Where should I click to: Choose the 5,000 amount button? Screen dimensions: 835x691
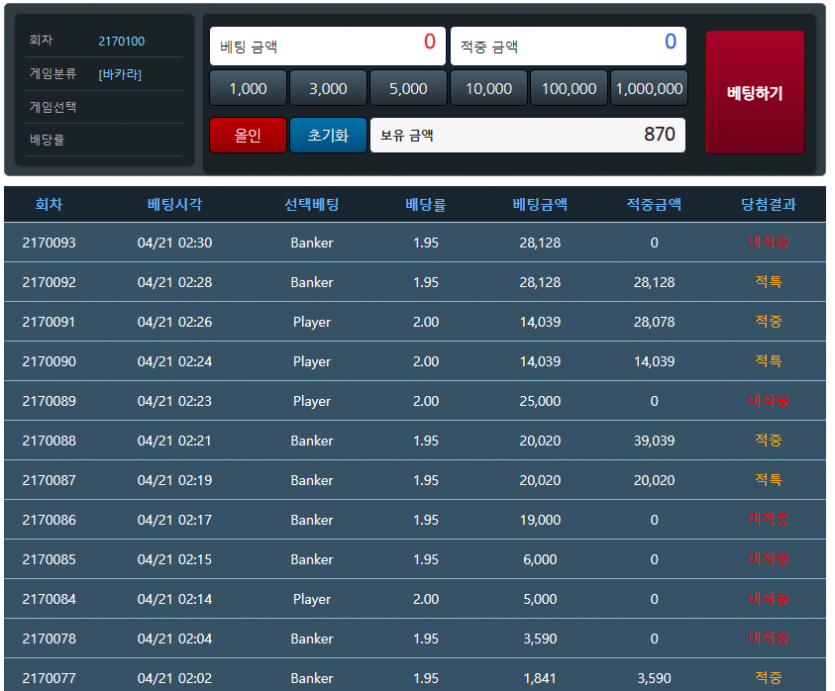[x=408, y=88]
